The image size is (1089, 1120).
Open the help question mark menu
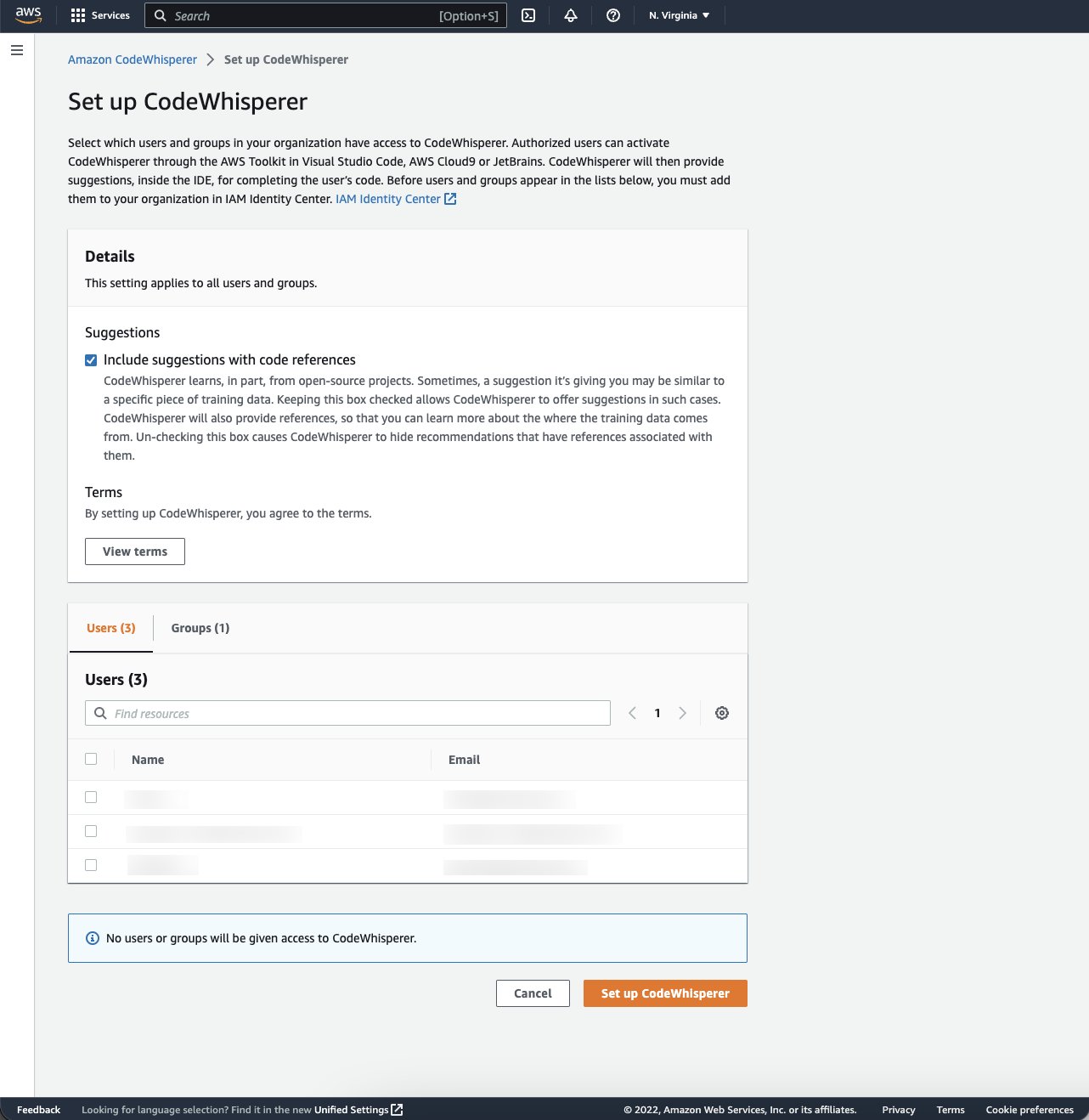613,15
